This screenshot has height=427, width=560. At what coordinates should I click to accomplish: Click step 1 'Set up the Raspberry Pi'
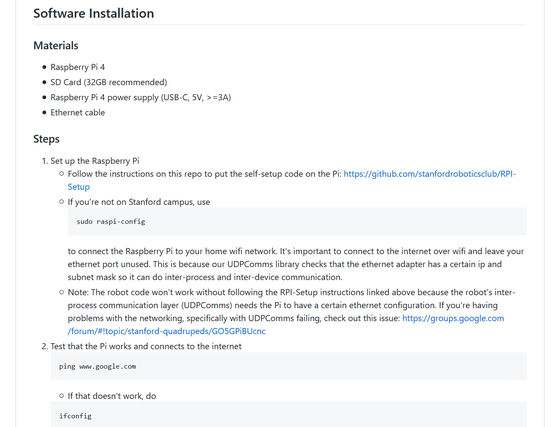tap(95, 161)
